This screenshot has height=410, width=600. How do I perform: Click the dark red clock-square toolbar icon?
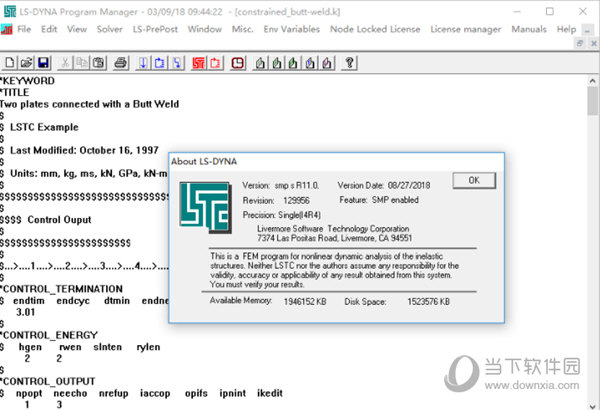click(238, 63)
